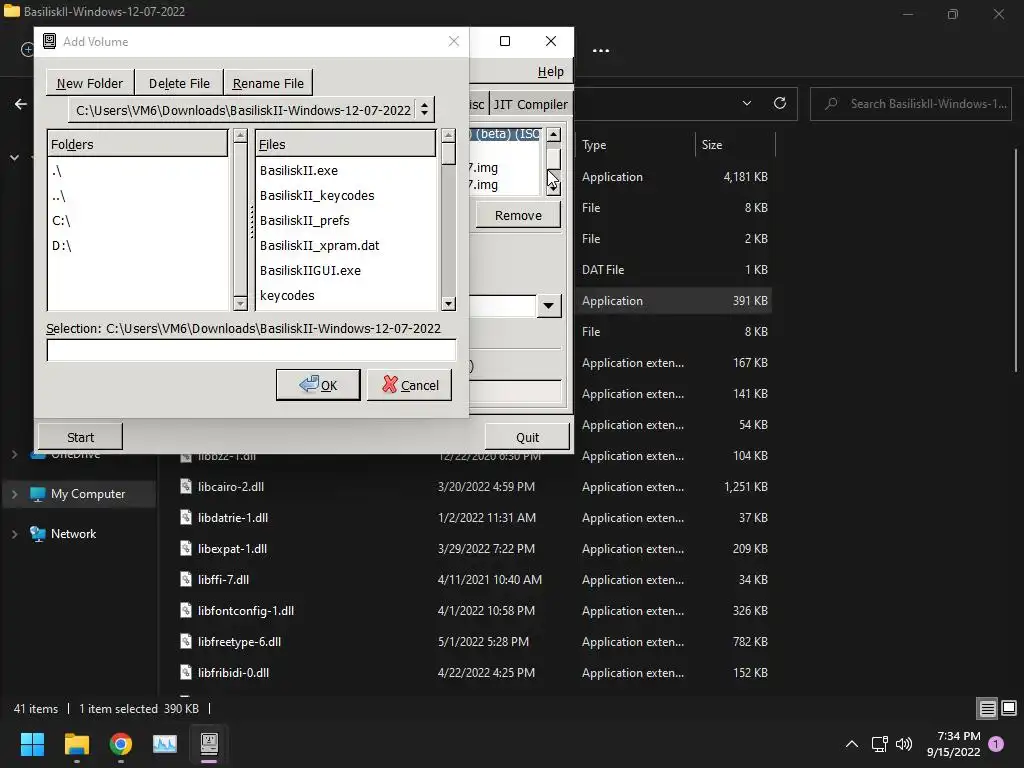This screenshot has width=1024, height=768.
Task: Click the Files column header
Action: (x=345, y=144)
